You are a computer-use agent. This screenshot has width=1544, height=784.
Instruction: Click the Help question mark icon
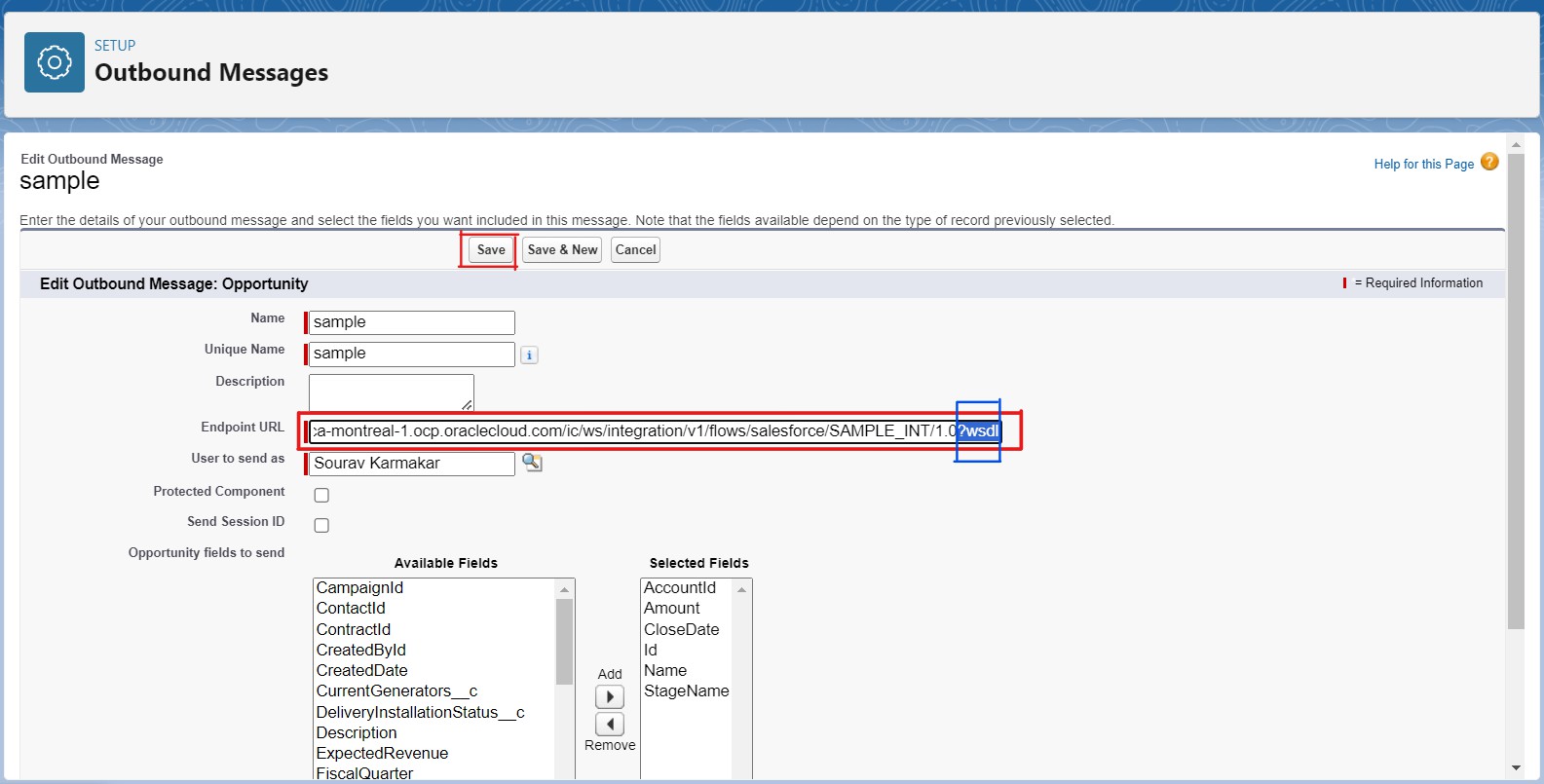click(x=1489, y=162)
